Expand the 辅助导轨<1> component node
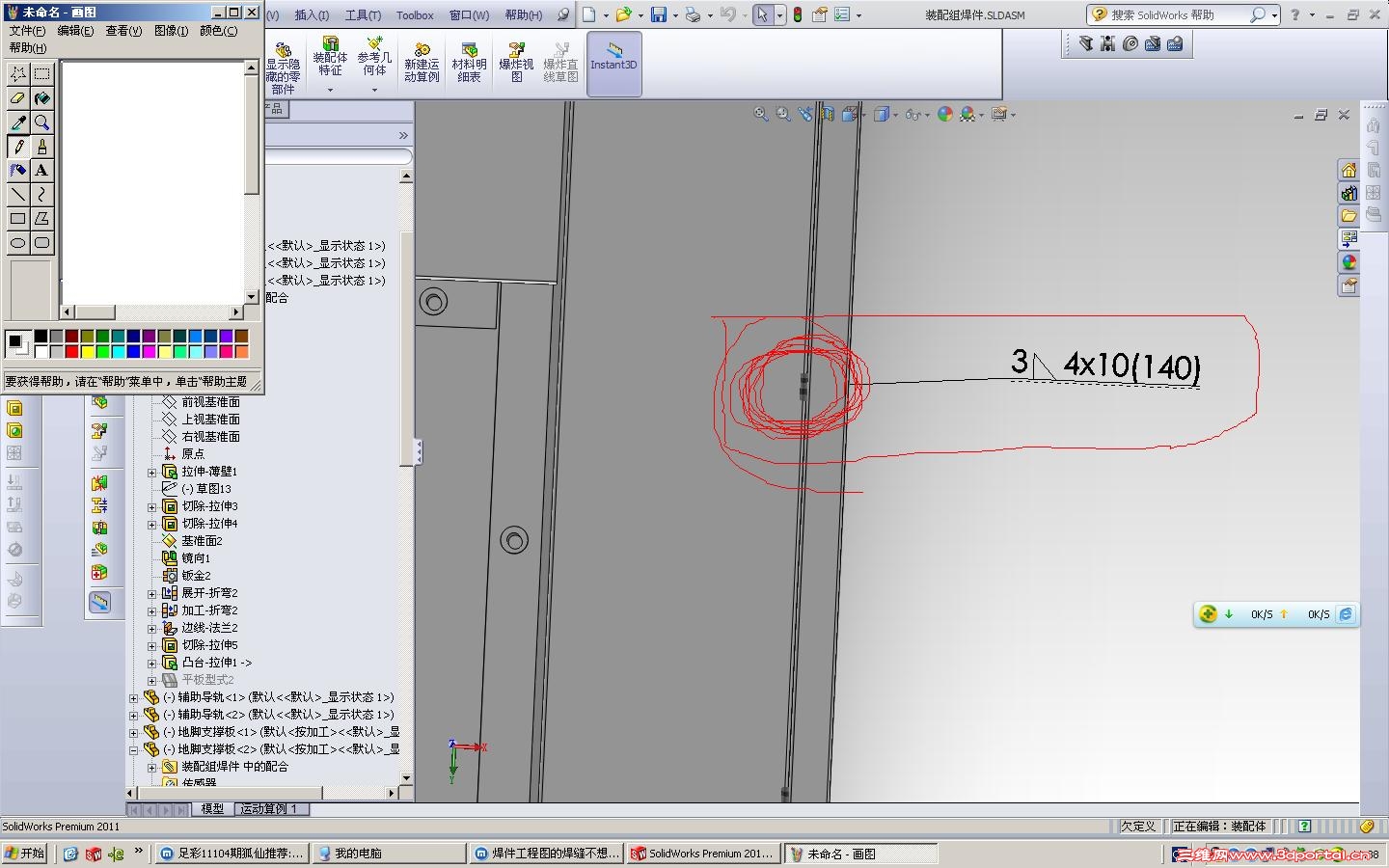This screenshot has height=868, width=1389. (x=134, y=697)
